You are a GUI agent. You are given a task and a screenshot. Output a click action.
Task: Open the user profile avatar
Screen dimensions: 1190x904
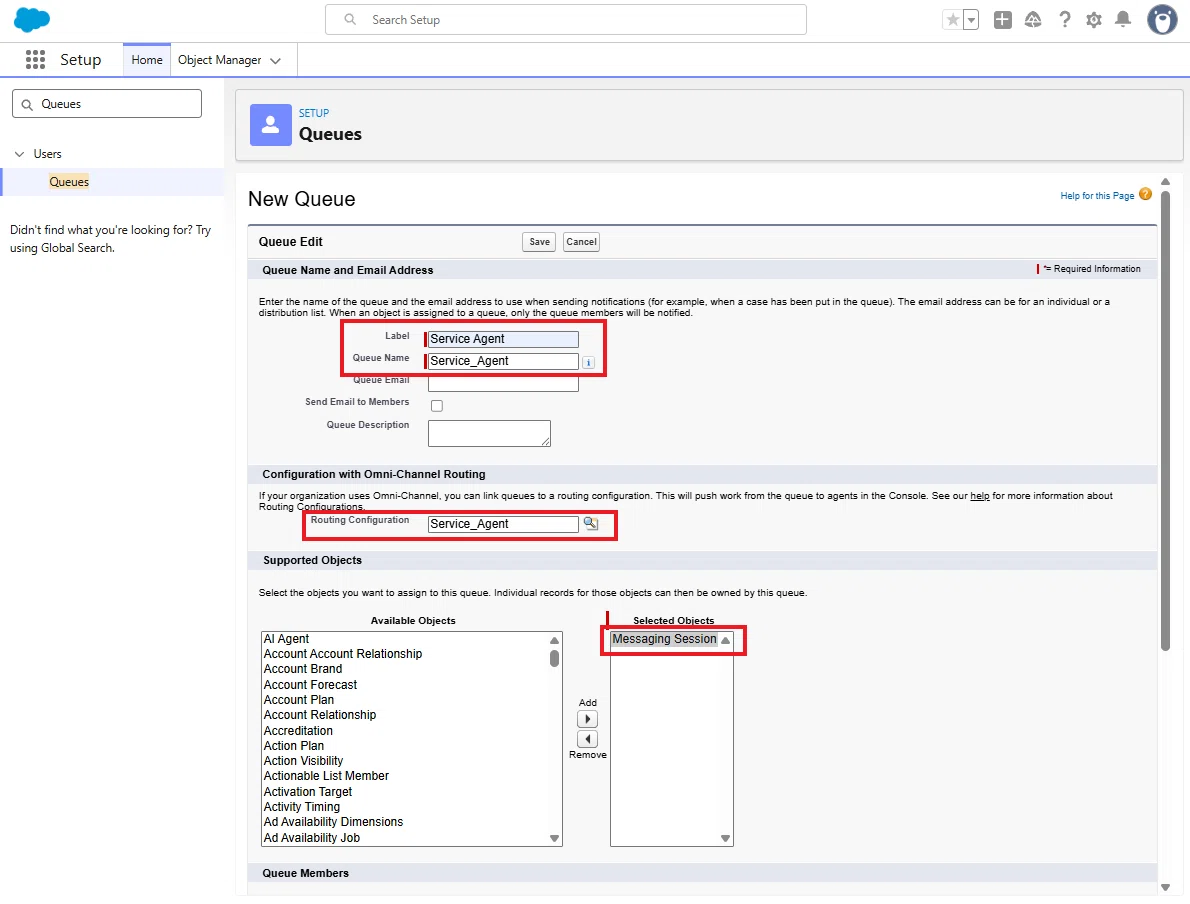[1162, 20]
